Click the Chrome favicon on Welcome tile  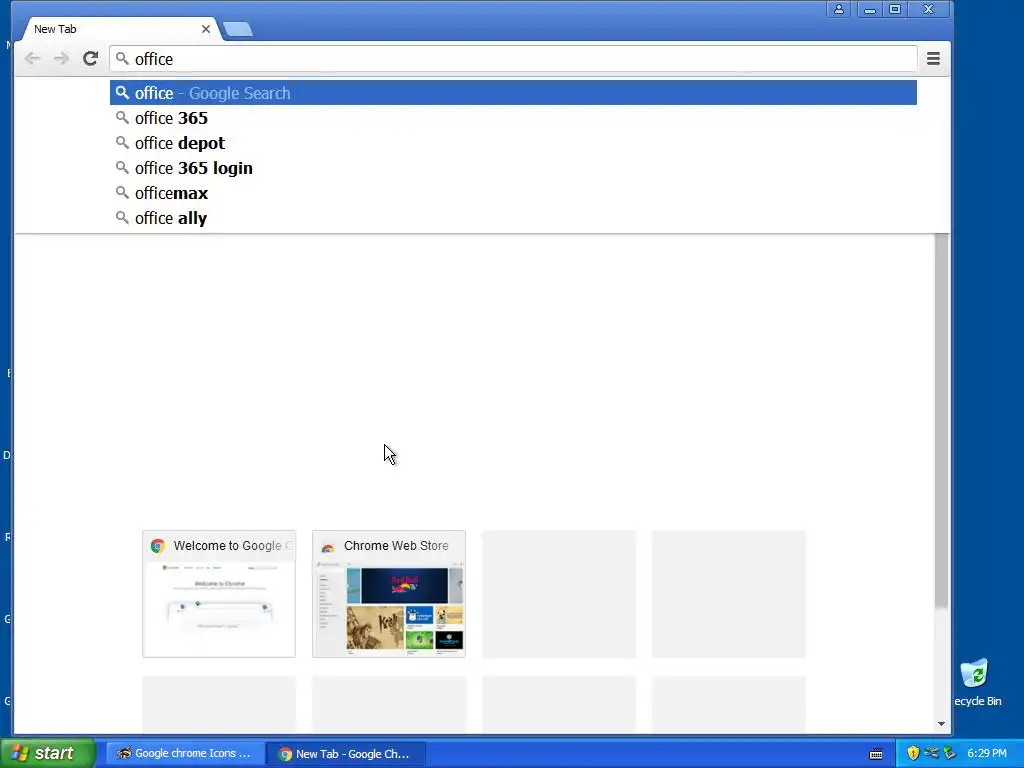tap(157, 546)
